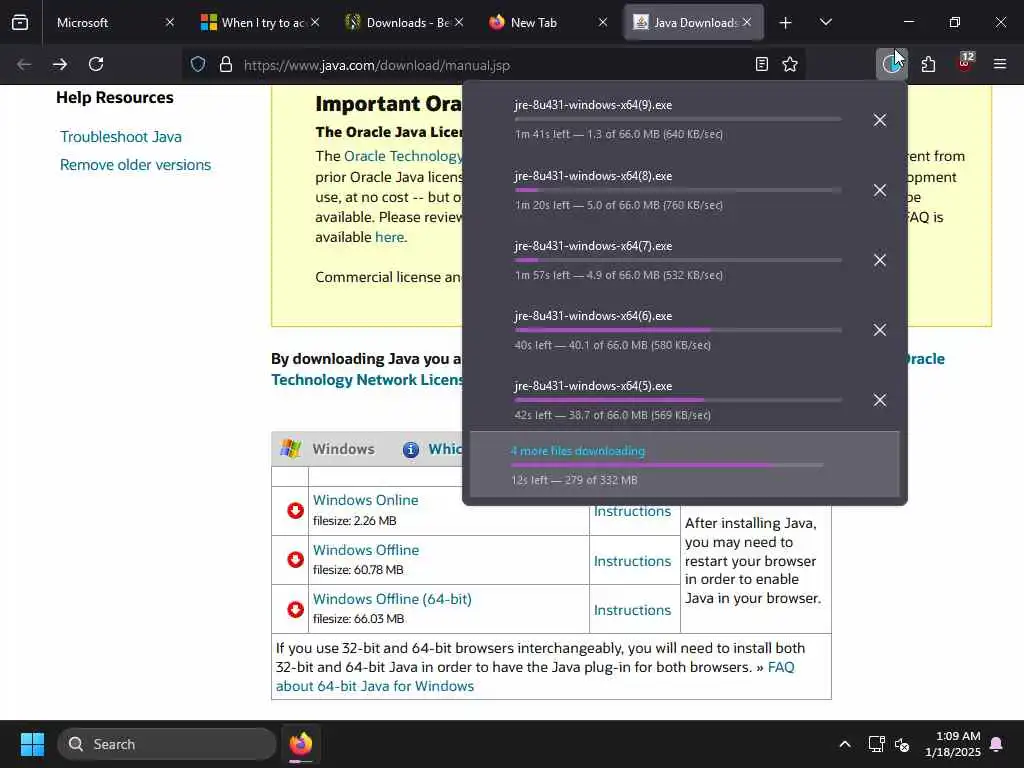Click red download arrow for Windows Online
The height and width of the screenshot is (768, 1024).
[295, 511]
